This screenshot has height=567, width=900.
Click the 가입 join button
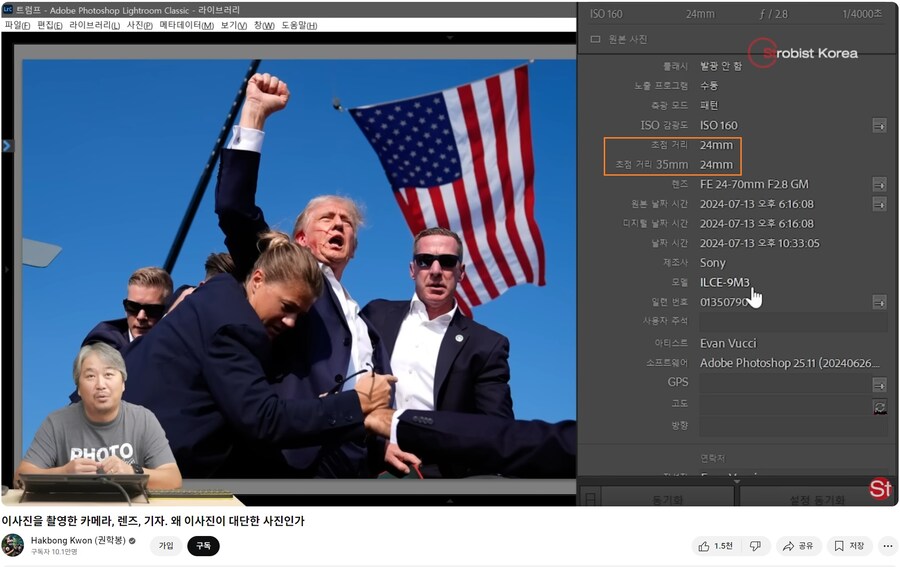(166, 546)
